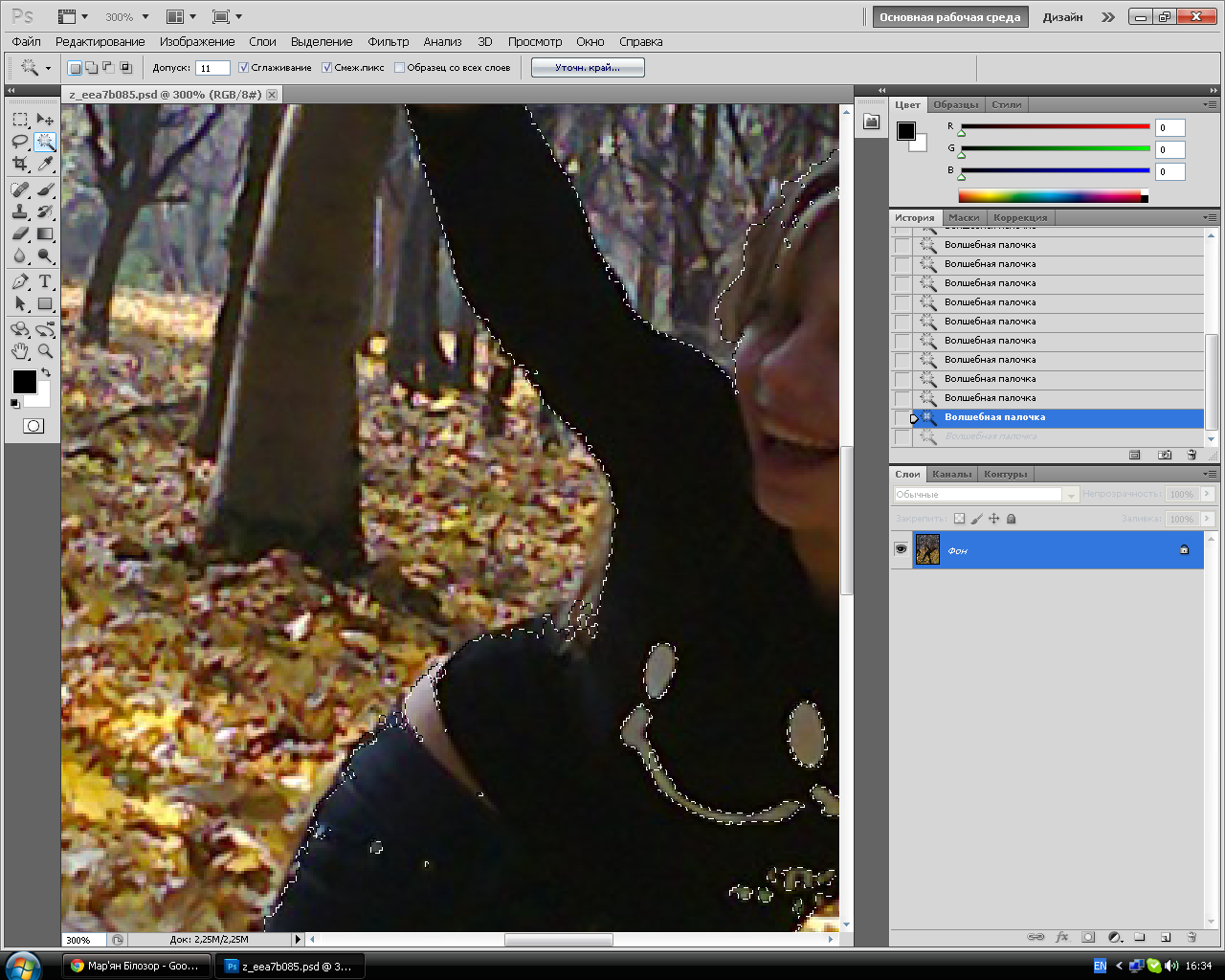Select the 3D Object Rotate tool

tap(20, 329)
